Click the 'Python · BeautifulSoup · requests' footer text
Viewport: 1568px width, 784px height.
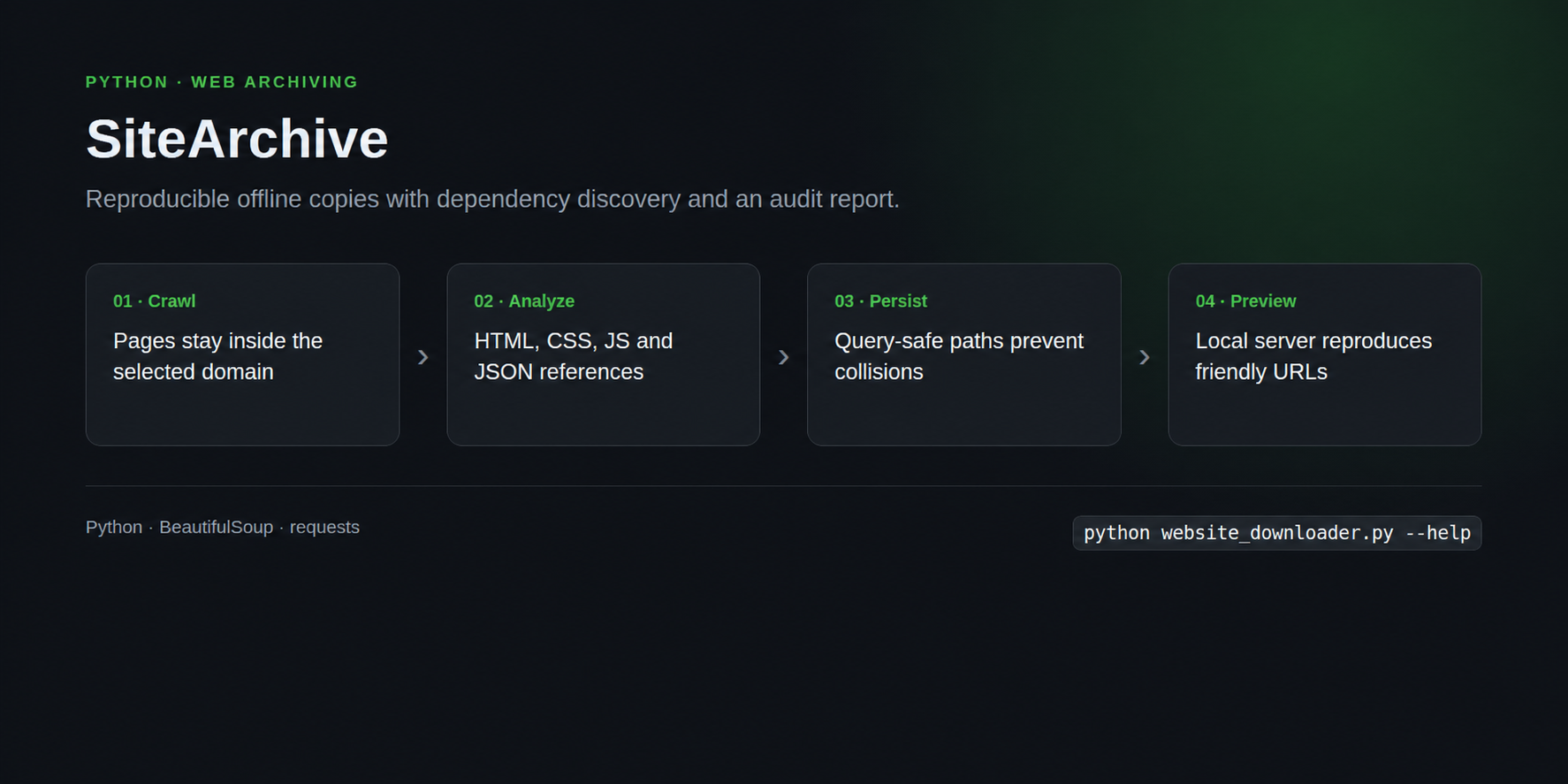pos(223,527)
